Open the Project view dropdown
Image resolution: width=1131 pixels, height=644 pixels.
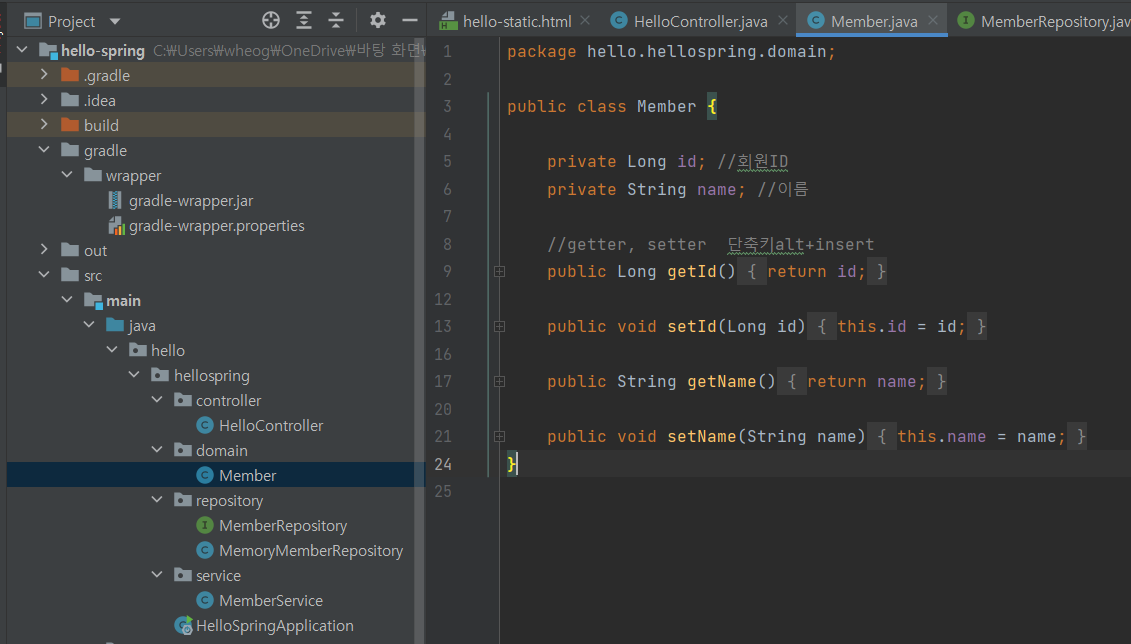point(115,22)
